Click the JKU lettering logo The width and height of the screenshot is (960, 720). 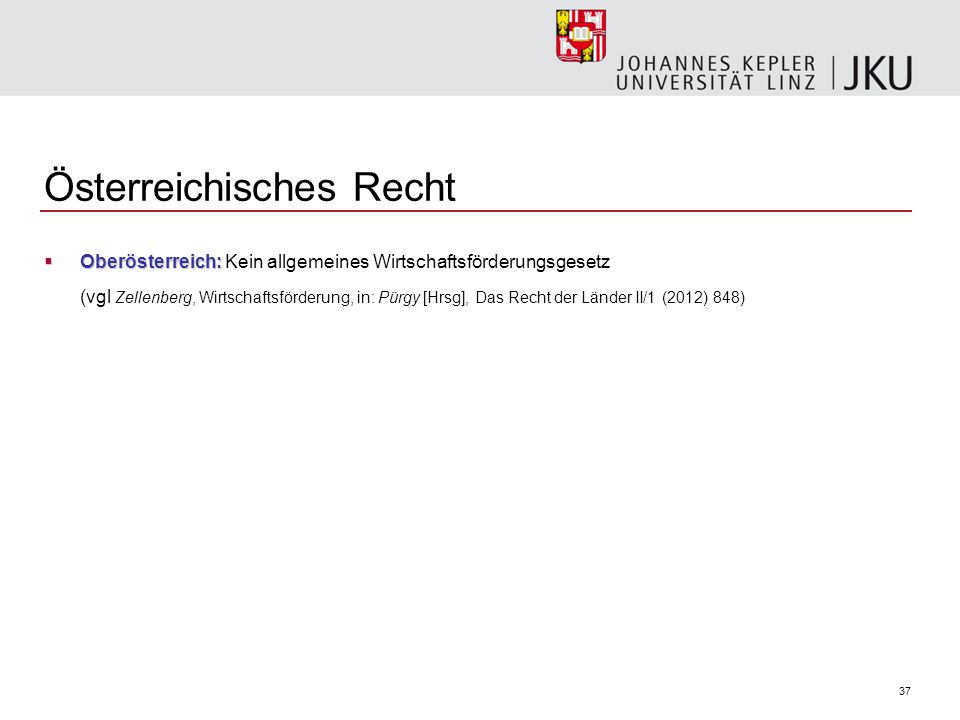878,73
